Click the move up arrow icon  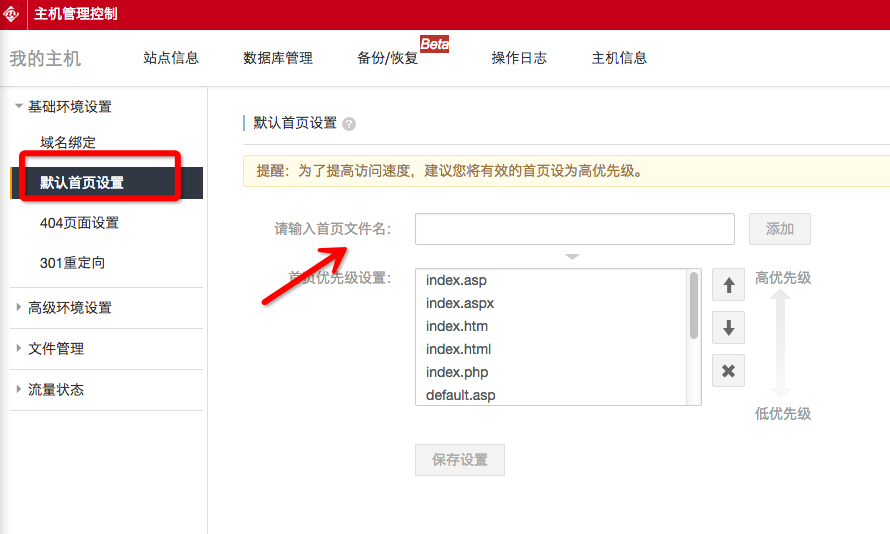coord(728,285)
